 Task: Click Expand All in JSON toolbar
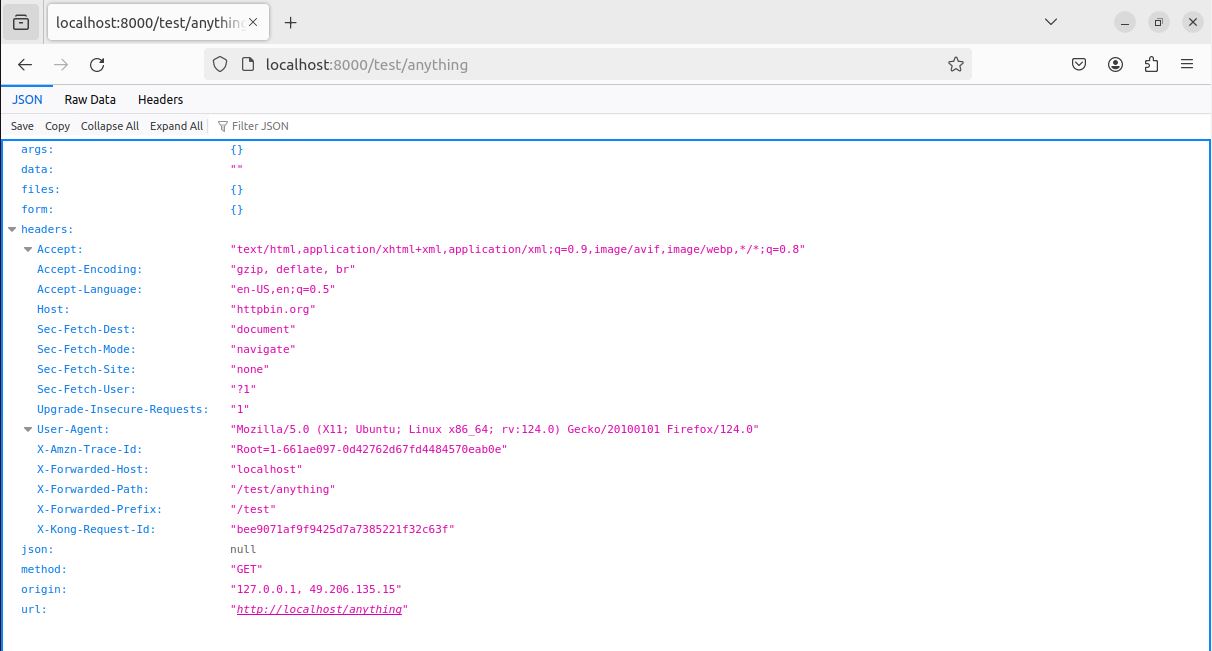coord(176,126)
